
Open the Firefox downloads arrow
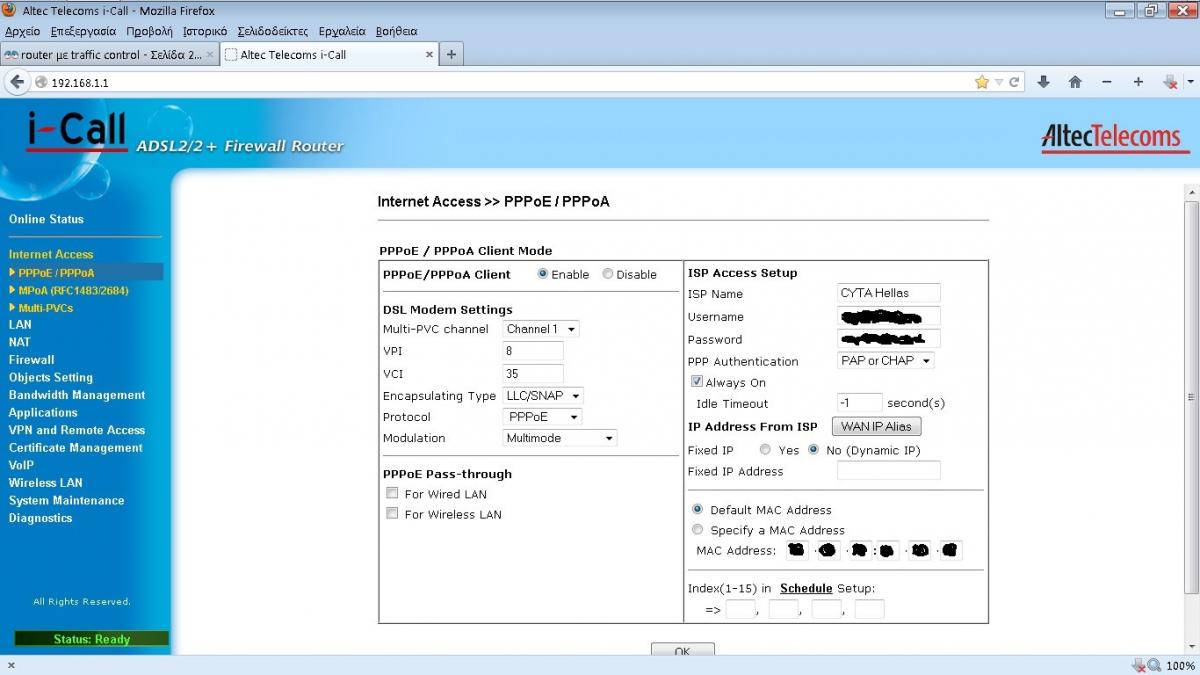click(x=1043, y=82)
